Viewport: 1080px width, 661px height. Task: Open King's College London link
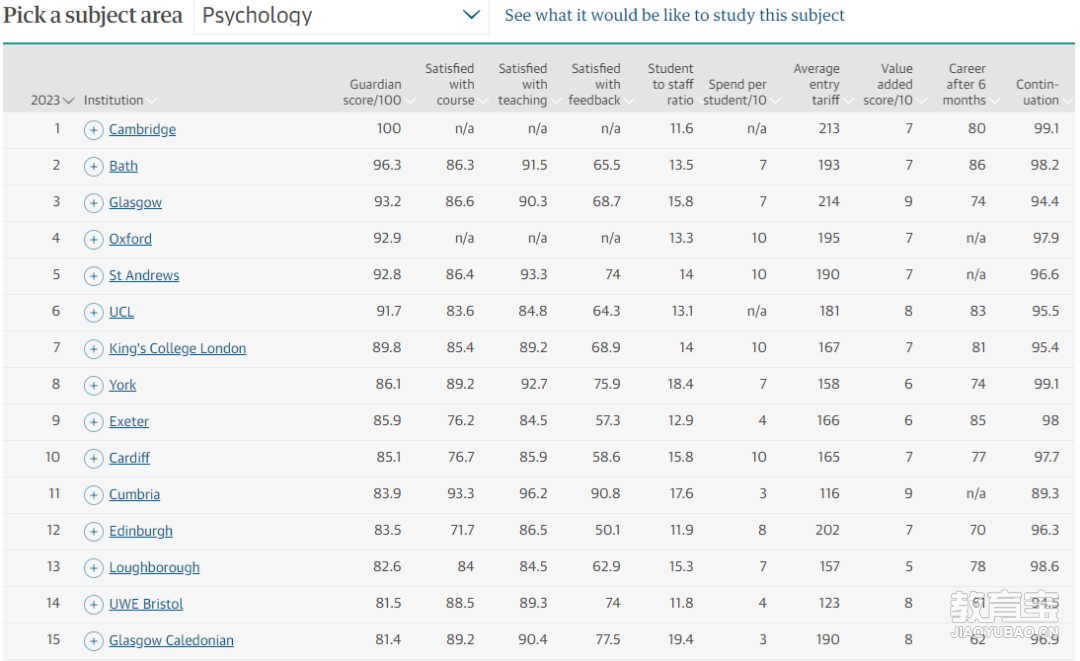click(x=177, y=348)
